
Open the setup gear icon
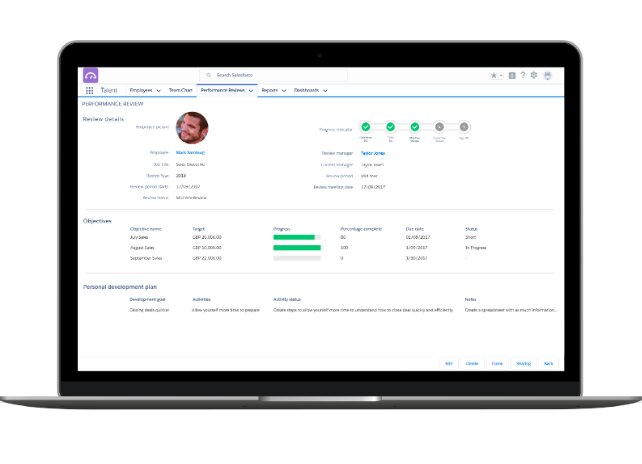click(x=534, y=75)
